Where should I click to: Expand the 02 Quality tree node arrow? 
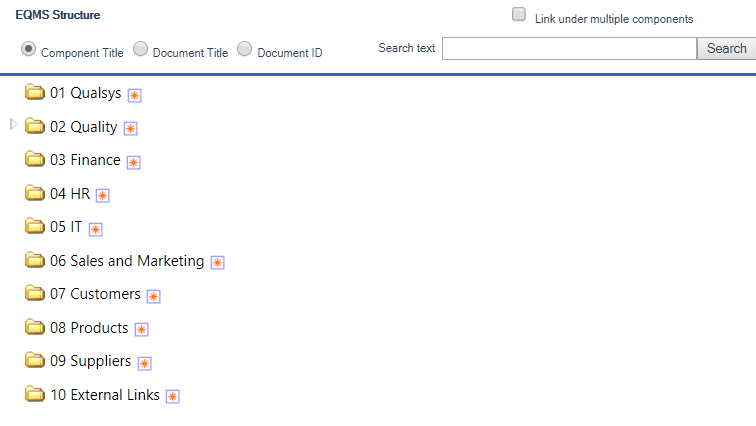pos(14,125)
